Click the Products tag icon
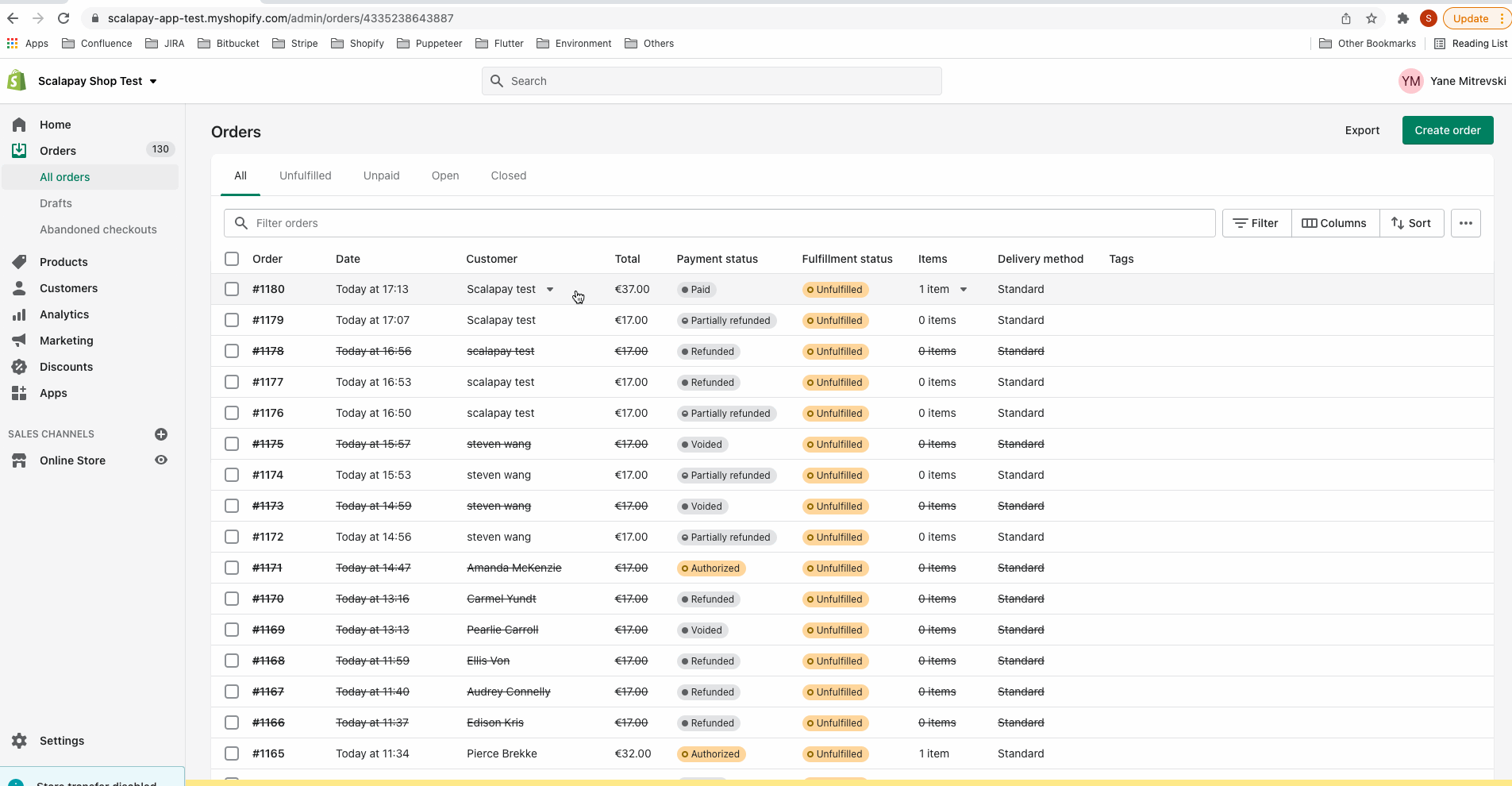Screen dimensions: 1512x786 point(19,262)
